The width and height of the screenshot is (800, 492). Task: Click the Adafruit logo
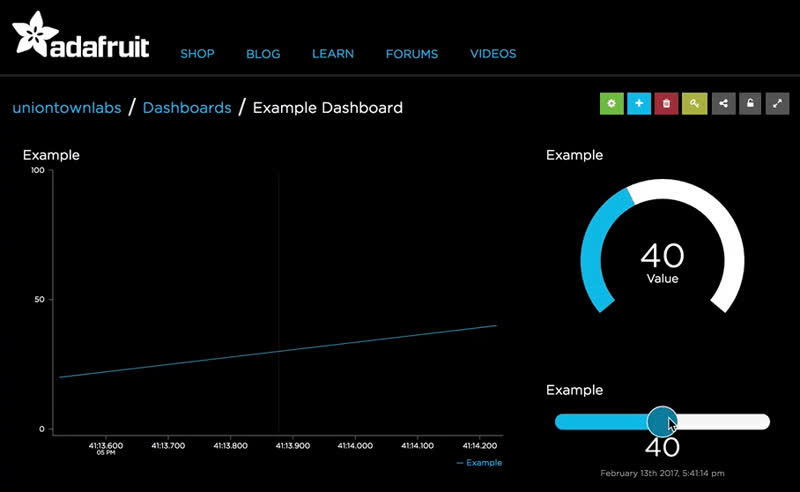81,35
